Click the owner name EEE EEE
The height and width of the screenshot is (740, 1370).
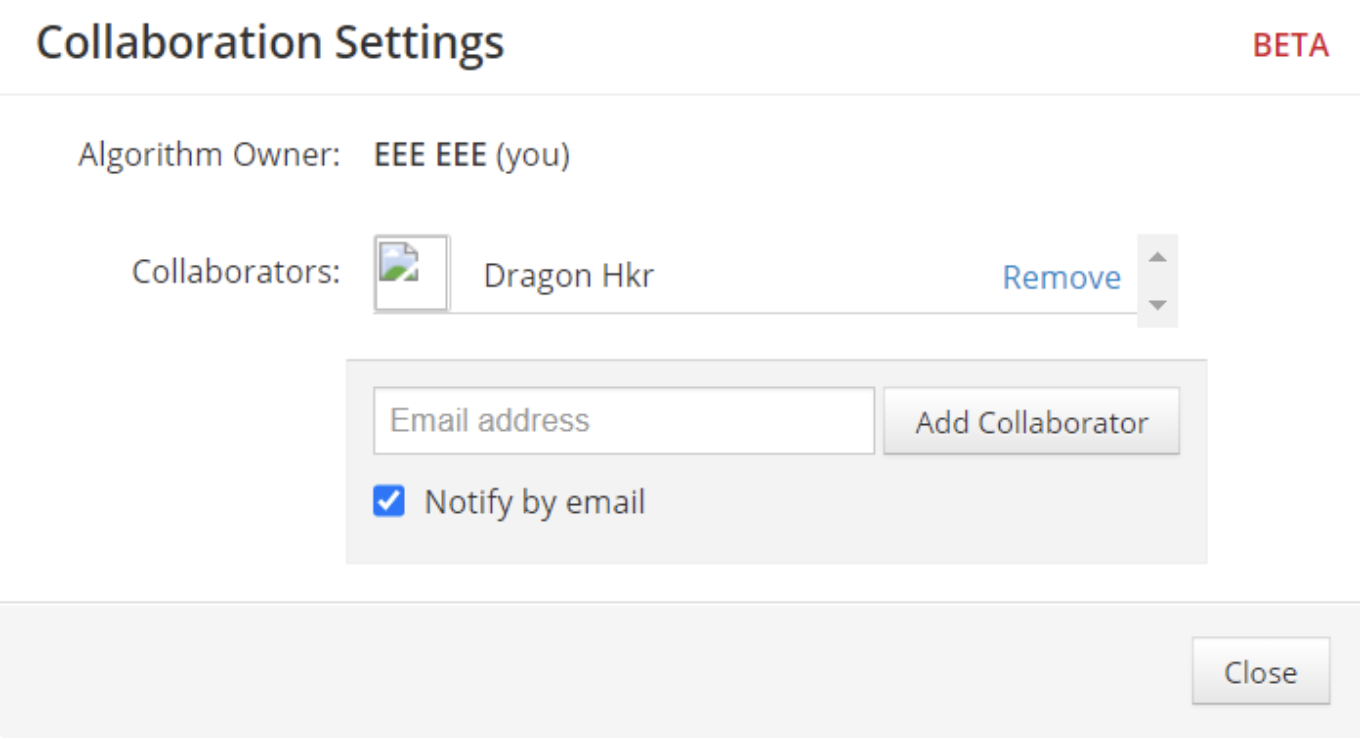[430, 155]
